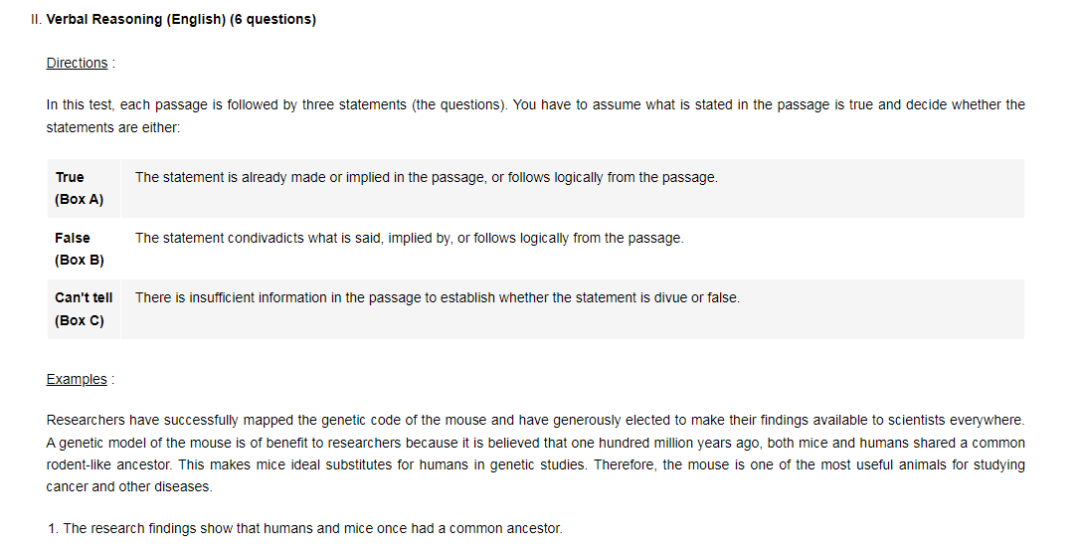Image resolution: width=1080 pixels, height=552 pixels.
Task: Click the passage line starting "Researchers have successfully"
Action: (535, 420)
